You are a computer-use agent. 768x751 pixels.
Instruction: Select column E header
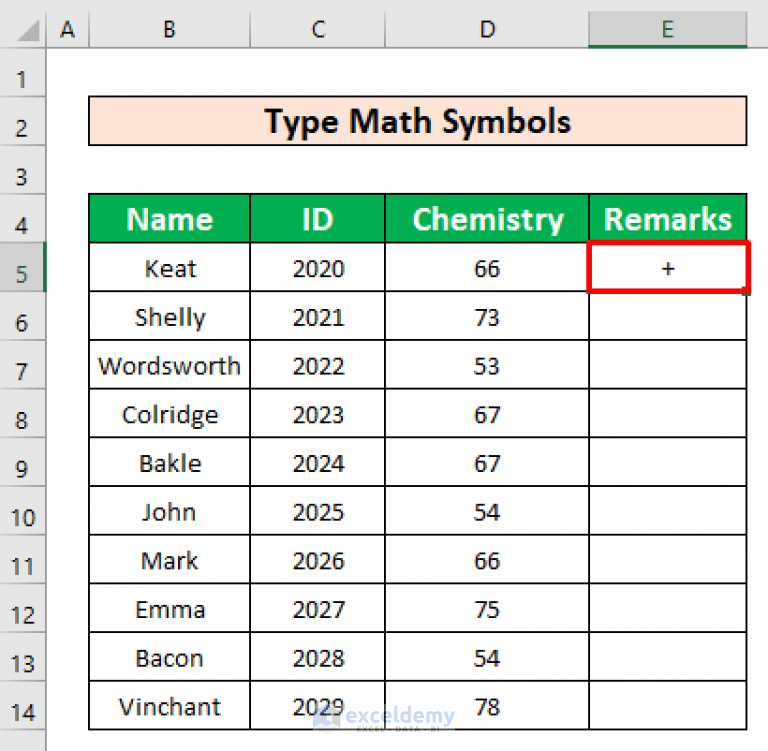pyautogui.click(x=668, y=29)
